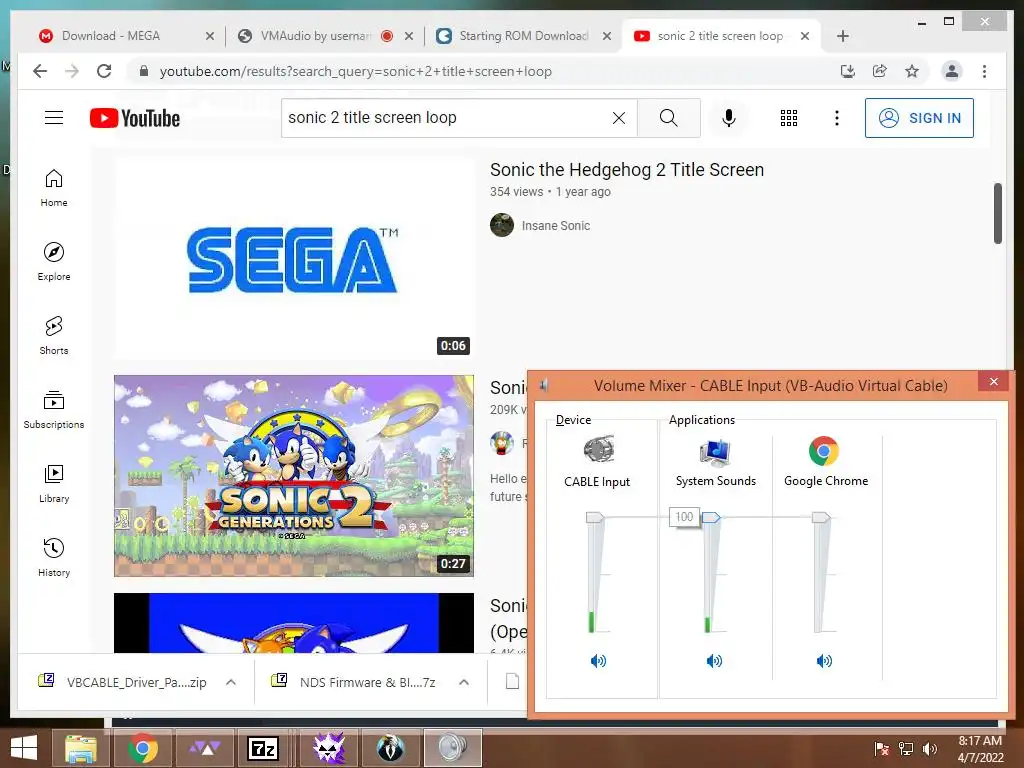Mute CABLE Input device
Screen dimensions: 1024x768
point(598,661)
